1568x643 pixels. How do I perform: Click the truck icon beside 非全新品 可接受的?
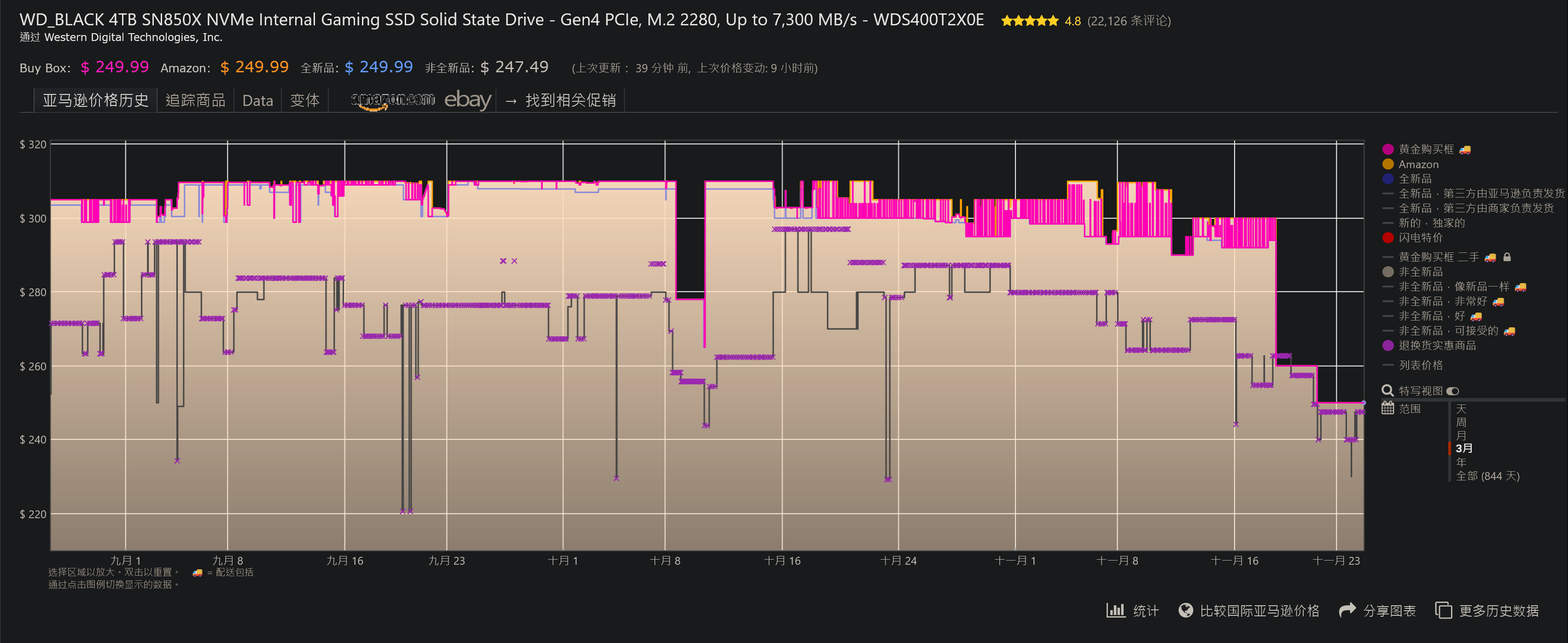pos(1510,331)
